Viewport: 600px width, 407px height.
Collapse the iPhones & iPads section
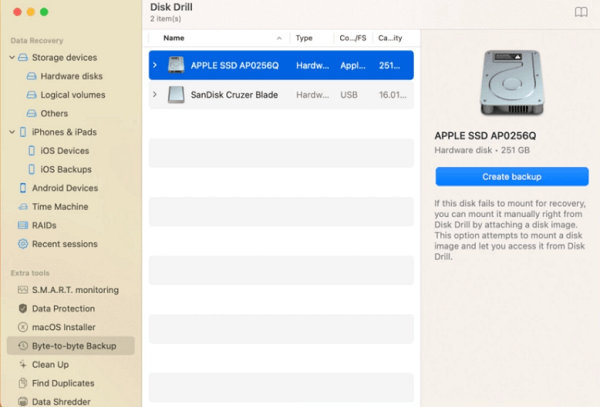click(11, 132)
